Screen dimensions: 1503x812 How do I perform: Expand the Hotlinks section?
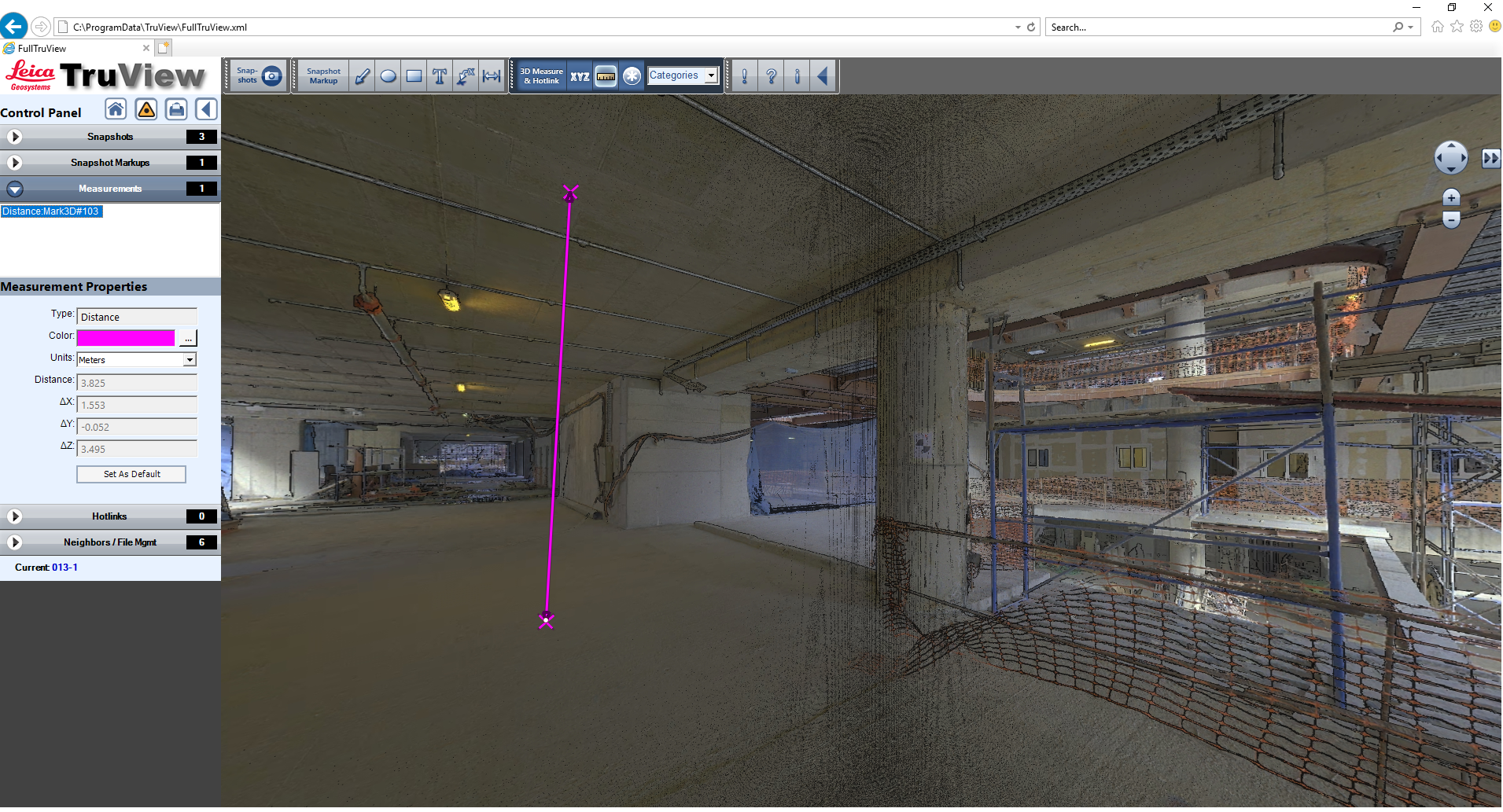[x=14, y=516]
